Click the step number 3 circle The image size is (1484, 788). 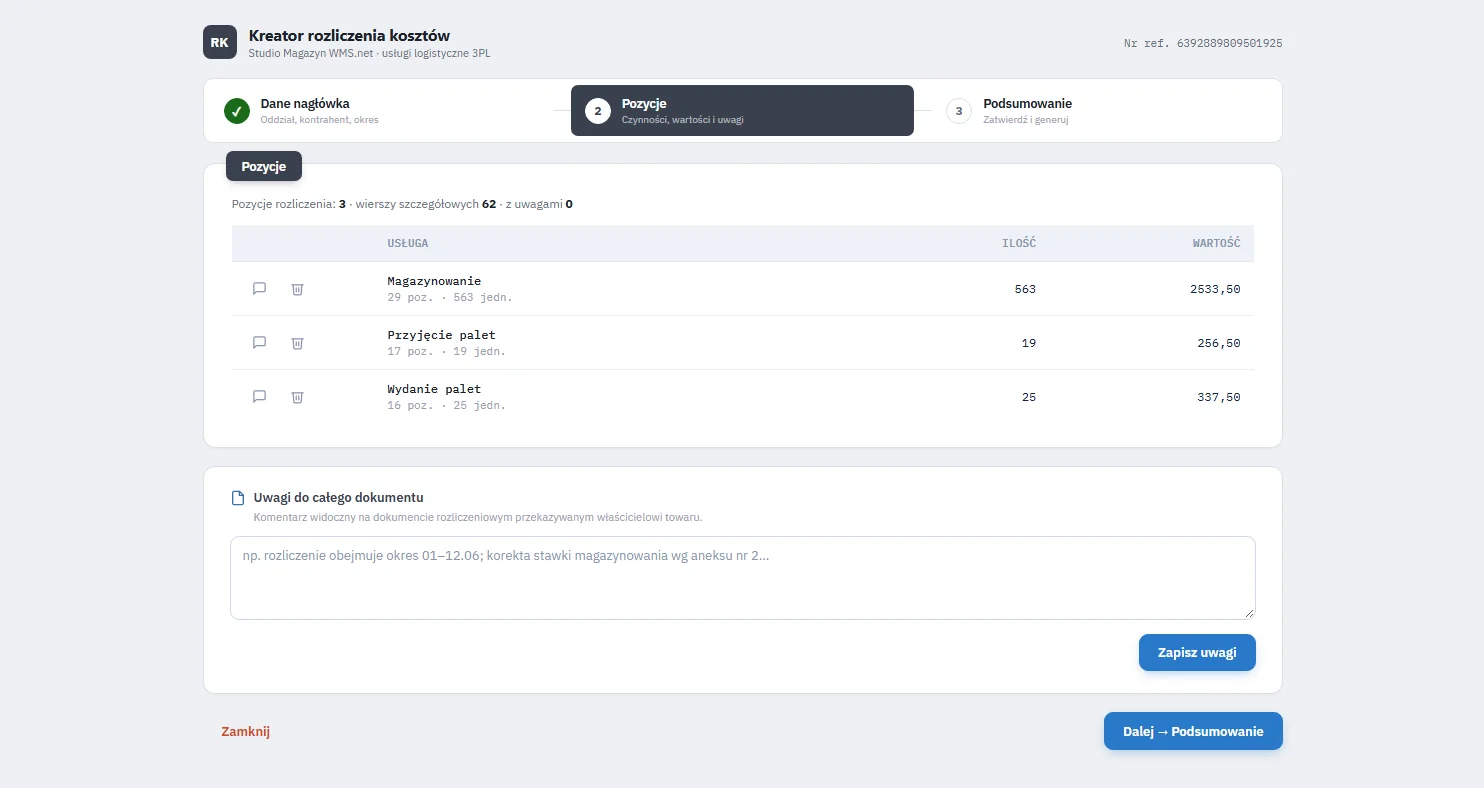click(x=959, y=111)
